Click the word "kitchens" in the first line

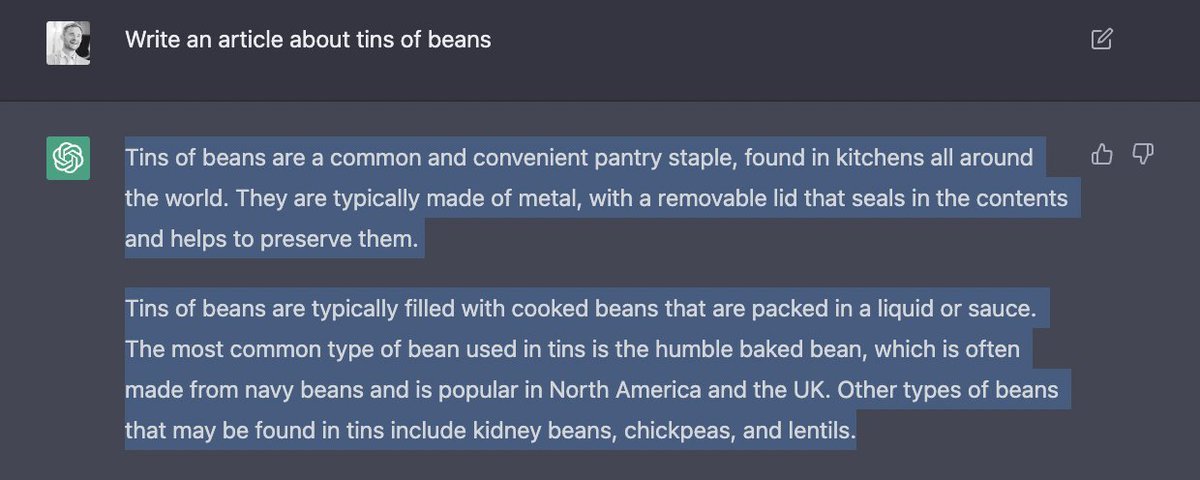[886, 158]
